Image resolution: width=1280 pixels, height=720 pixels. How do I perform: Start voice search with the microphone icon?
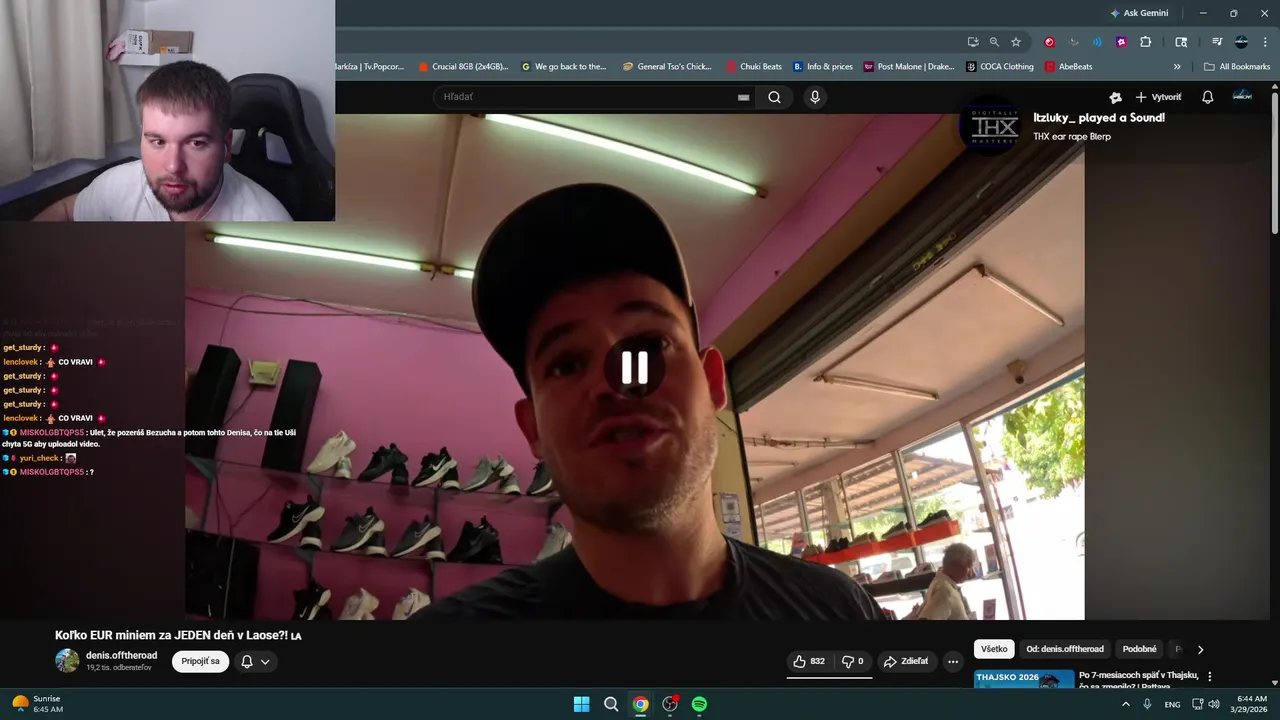(815, 97)
